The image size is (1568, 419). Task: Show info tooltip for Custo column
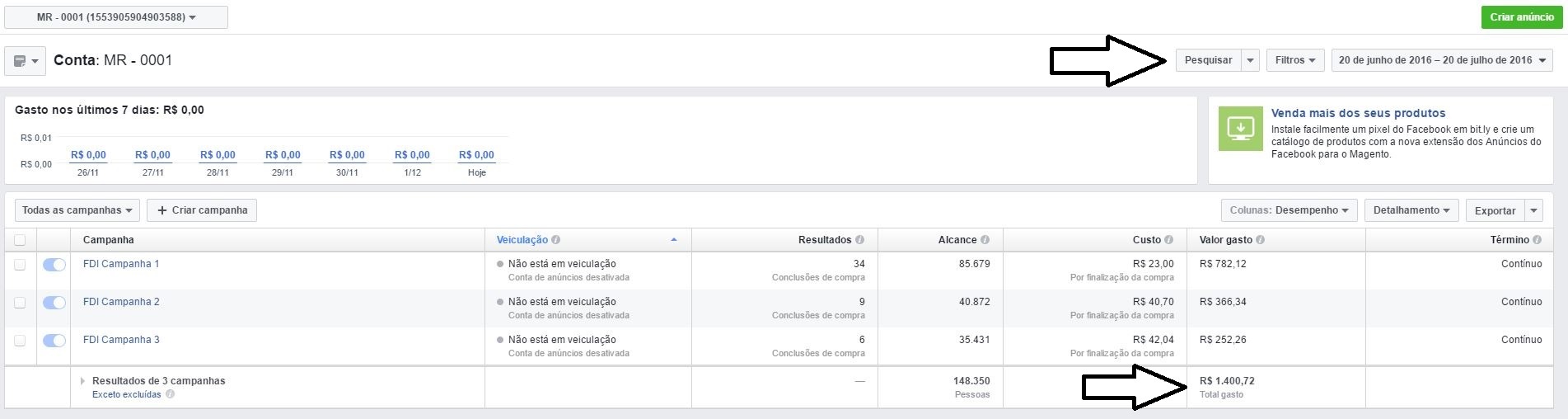tap(1168, 240)
